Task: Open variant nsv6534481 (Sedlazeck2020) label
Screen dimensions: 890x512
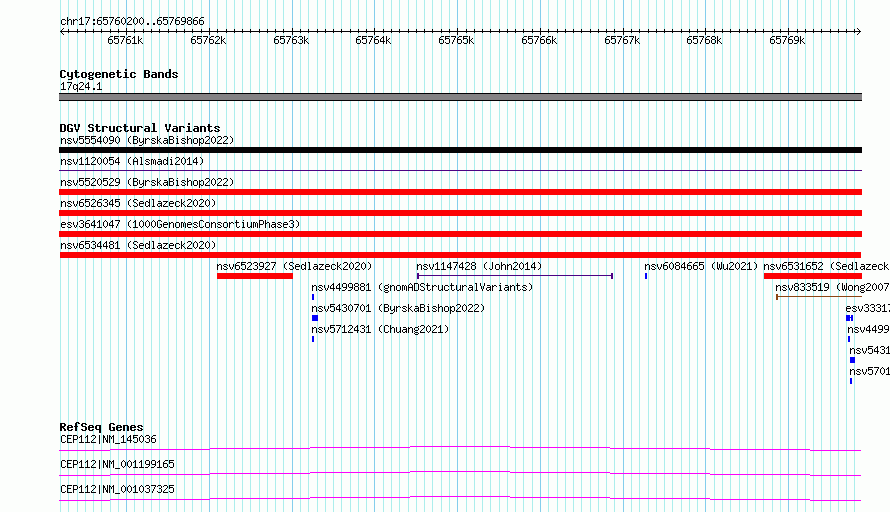Action: [x=138, y=245]
